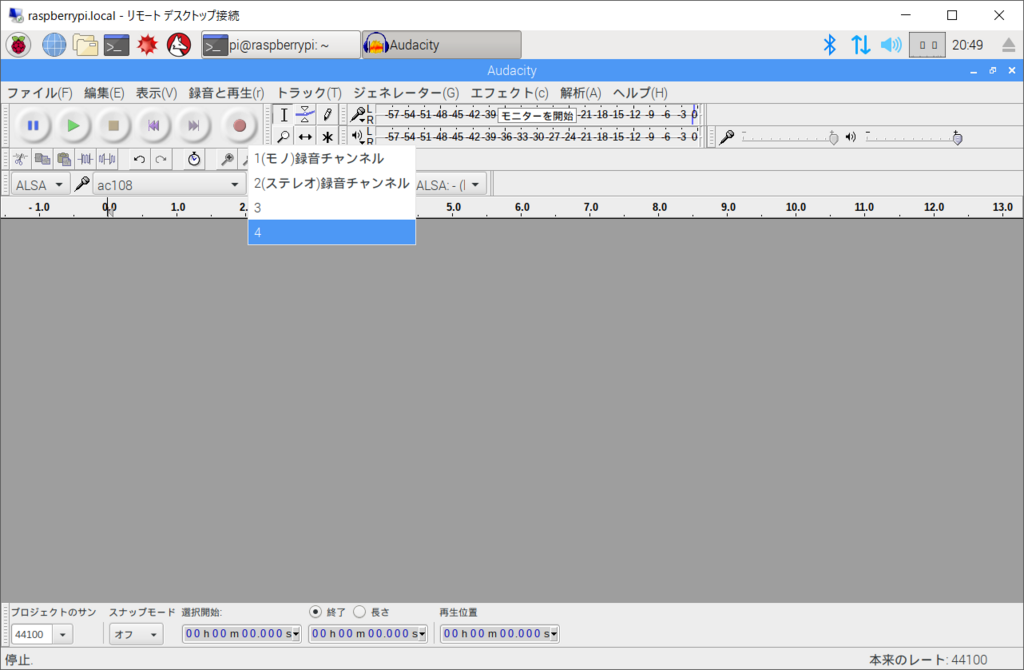Viewport: 1024px width, 670px height.
Task: Open the file manager folders icon
Action: tap(86, 45)
